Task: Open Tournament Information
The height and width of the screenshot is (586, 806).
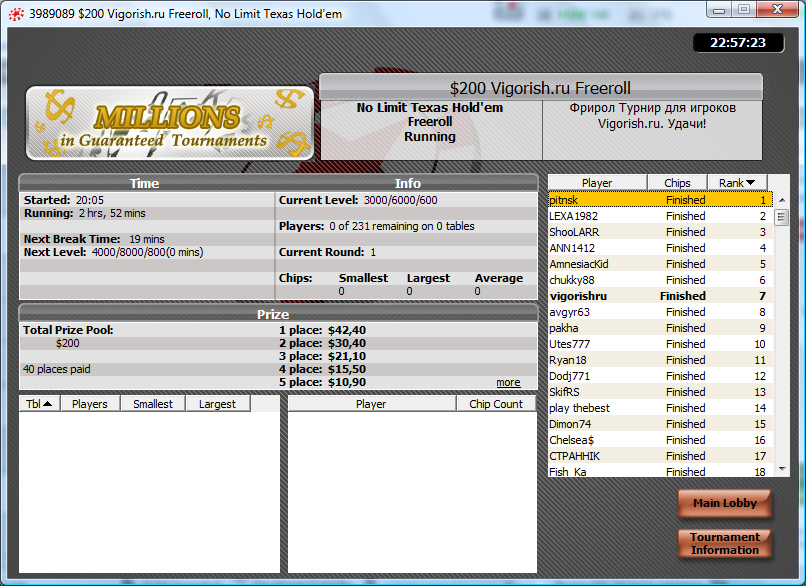Action: pos(725,543)
